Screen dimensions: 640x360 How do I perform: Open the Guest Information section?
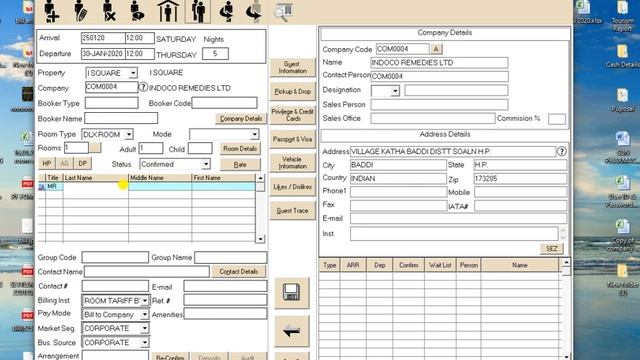292,67
